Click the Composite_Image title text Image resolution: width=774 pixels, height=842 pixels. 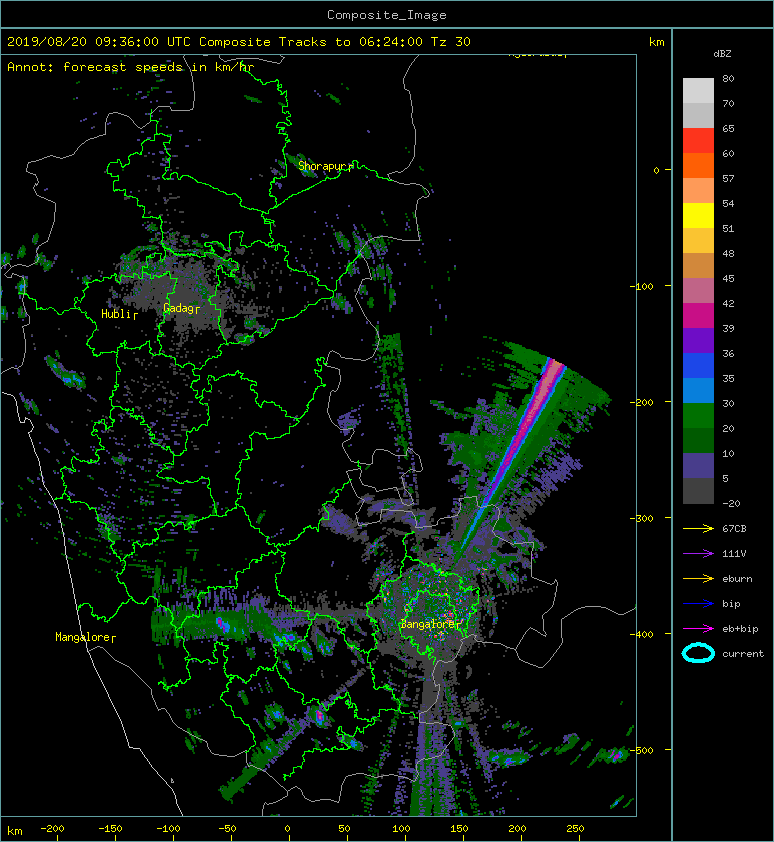387,15
